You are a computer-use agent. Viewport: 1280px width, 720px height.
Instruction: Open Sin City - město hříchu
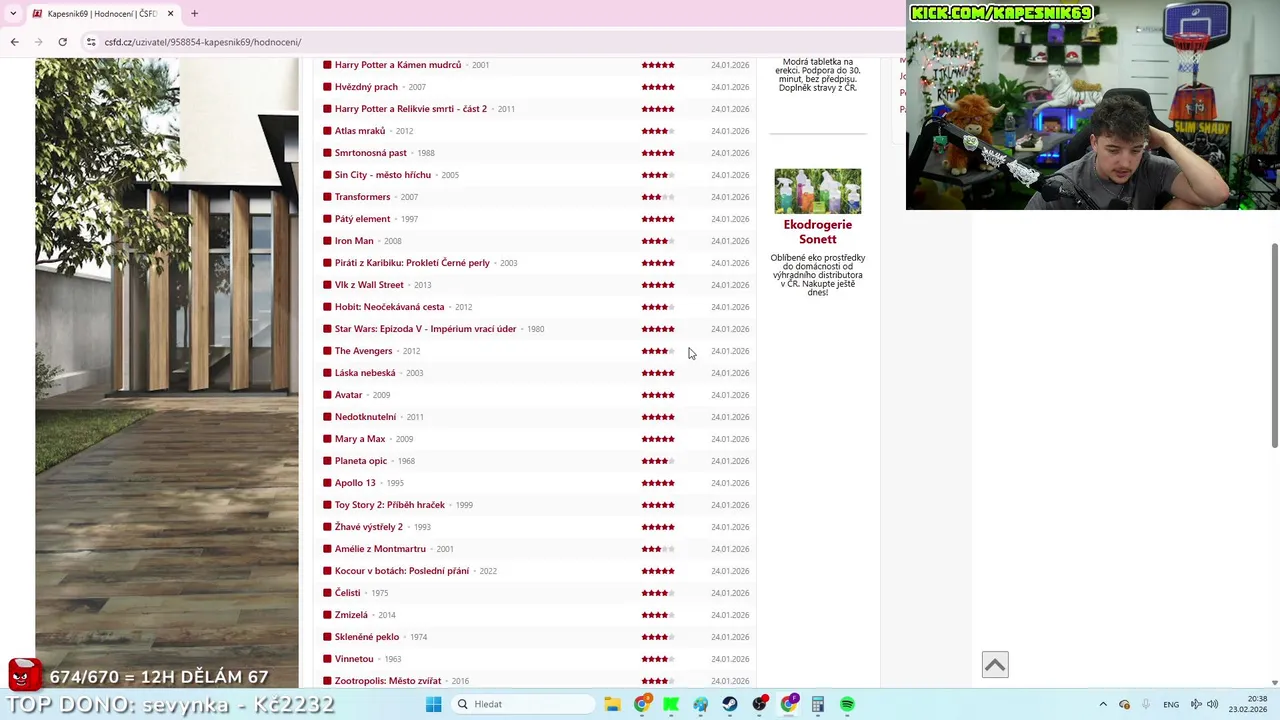[x=383, y=175]
